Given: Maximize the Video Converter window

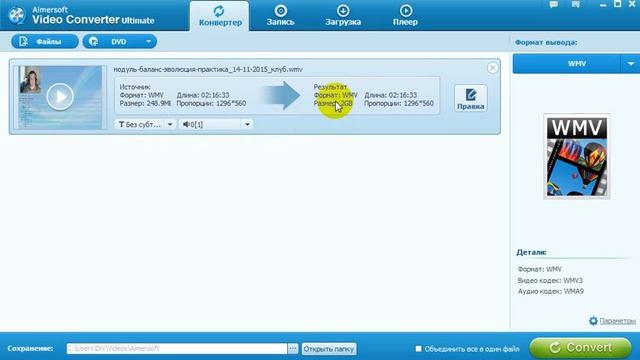Looking at the screenshot, I should click(618, 4).
